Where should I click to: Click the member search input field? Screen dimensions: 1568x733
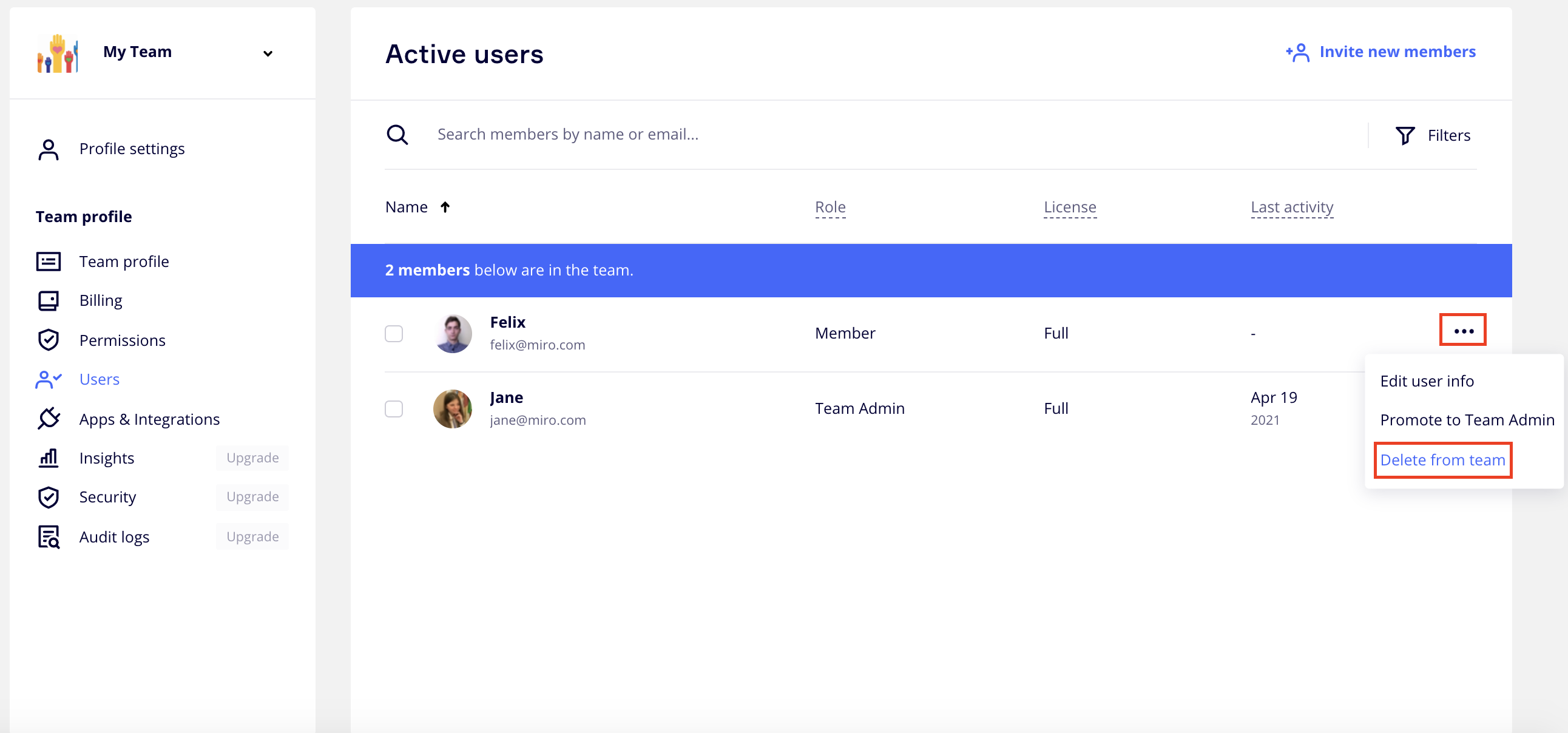pos(852,135)
